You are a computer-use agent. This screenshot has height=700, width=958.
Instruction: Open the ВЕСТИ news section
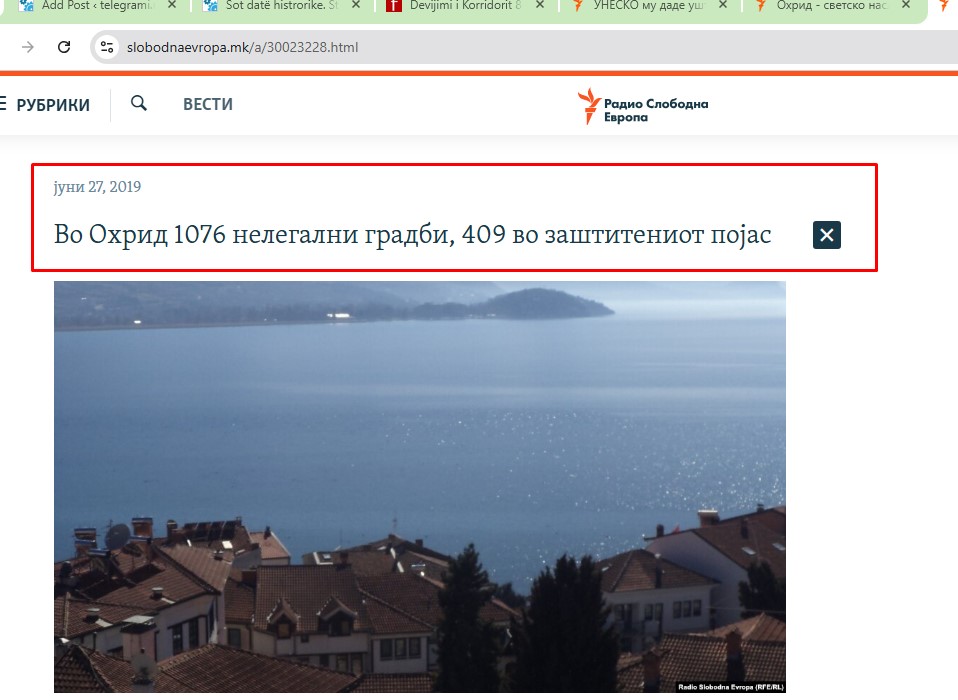coord(207,104)
